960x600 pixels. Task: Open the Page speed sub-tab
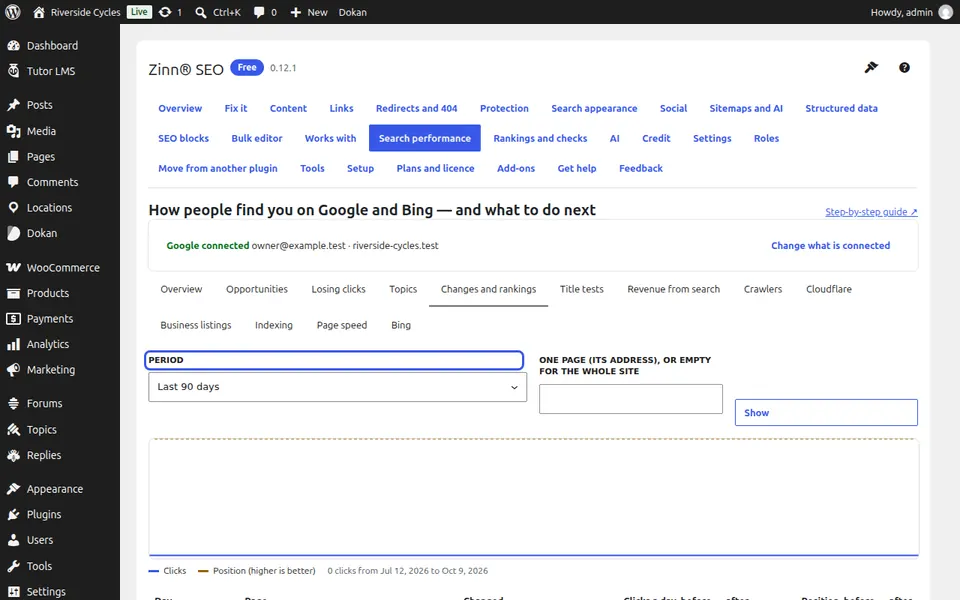[342, 325]
